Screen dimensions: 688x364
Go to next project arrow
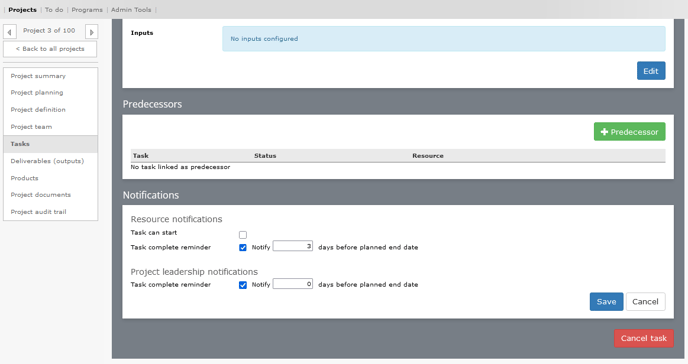pos(91,32)
